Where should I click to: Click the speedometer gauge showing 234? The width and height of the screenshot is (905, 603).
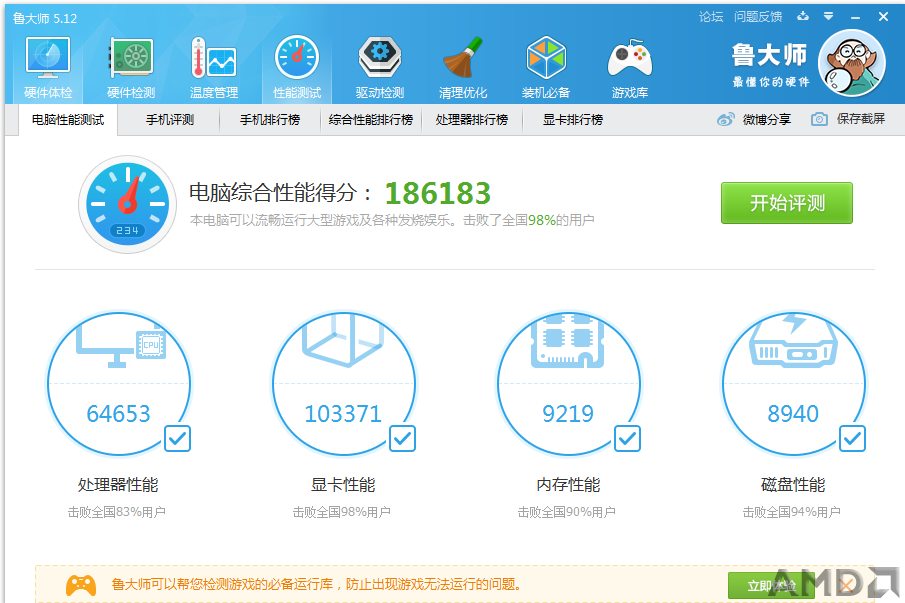pyautogui.click(x=128, y=204)
